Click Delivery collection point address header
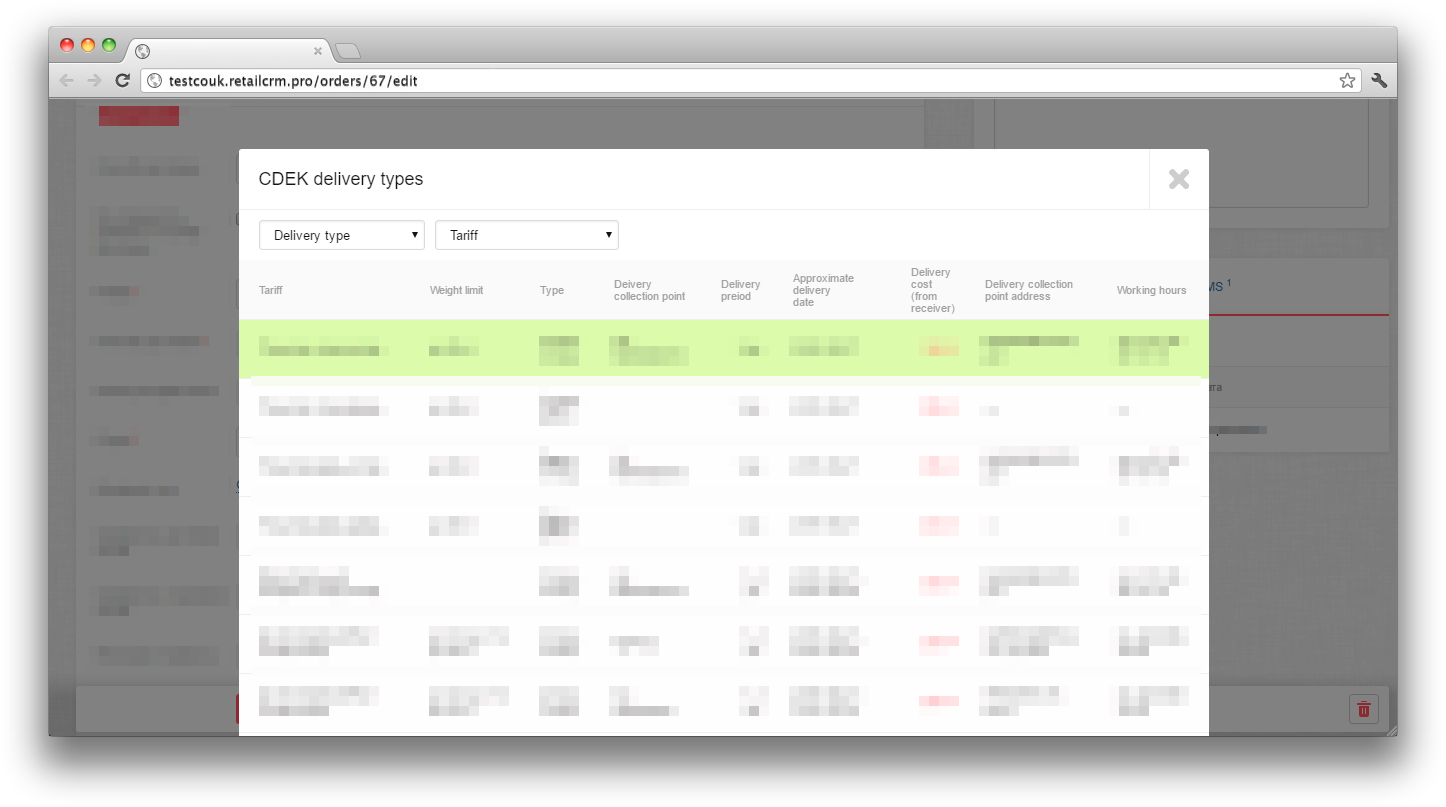The height and width of the screenshot is (807, 1446). (x=1029, y=290)
